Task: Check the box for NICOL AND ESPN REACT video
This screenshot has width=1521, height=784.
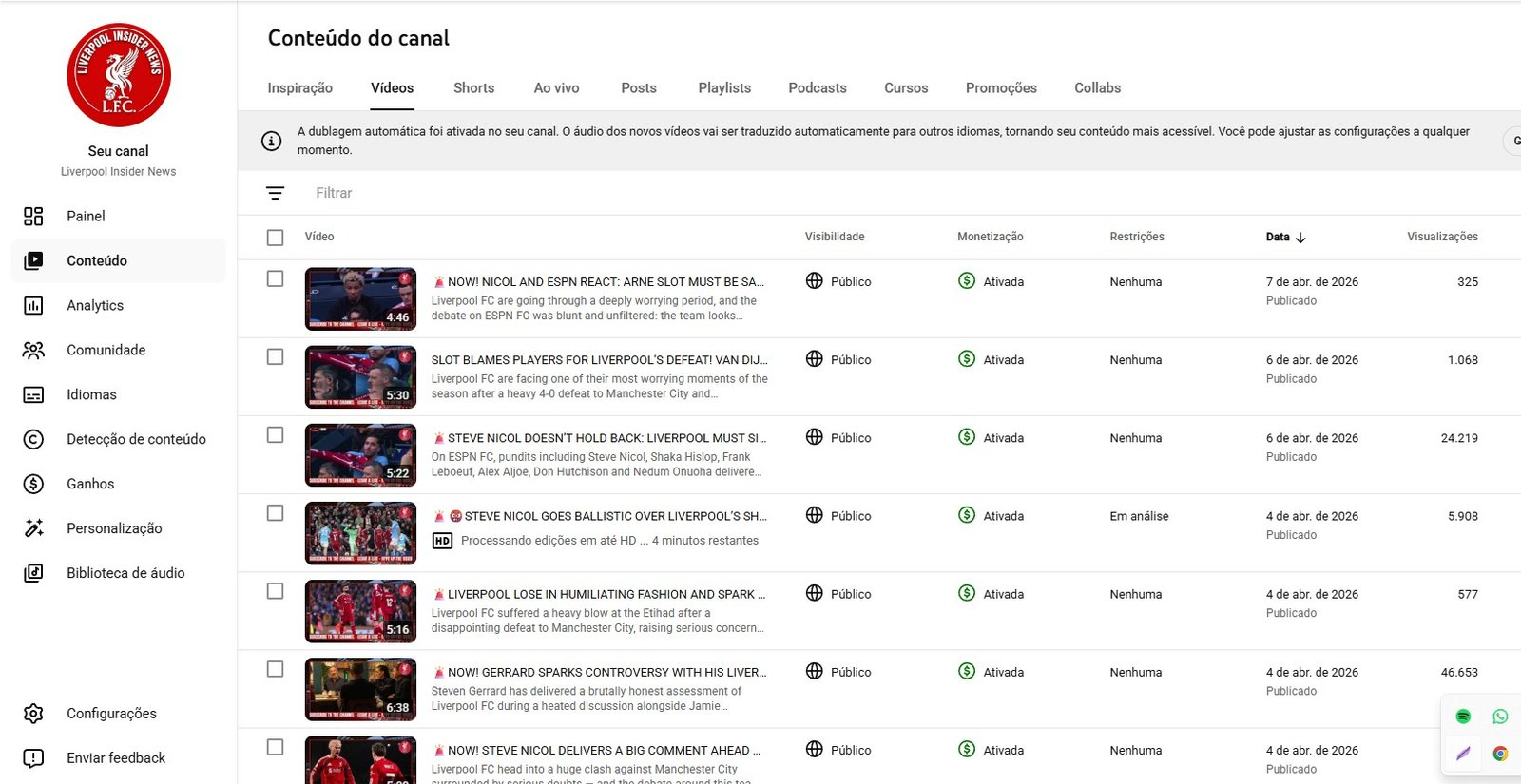Action: 276,279
